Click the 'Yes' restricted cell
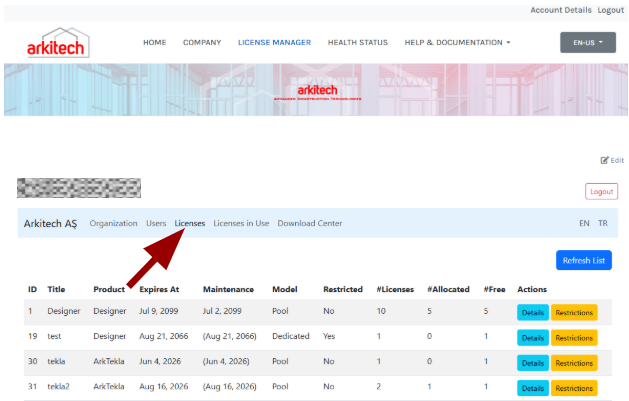This screenshot has height=401, width=629. pyautogui.click(x=329, y=336)
